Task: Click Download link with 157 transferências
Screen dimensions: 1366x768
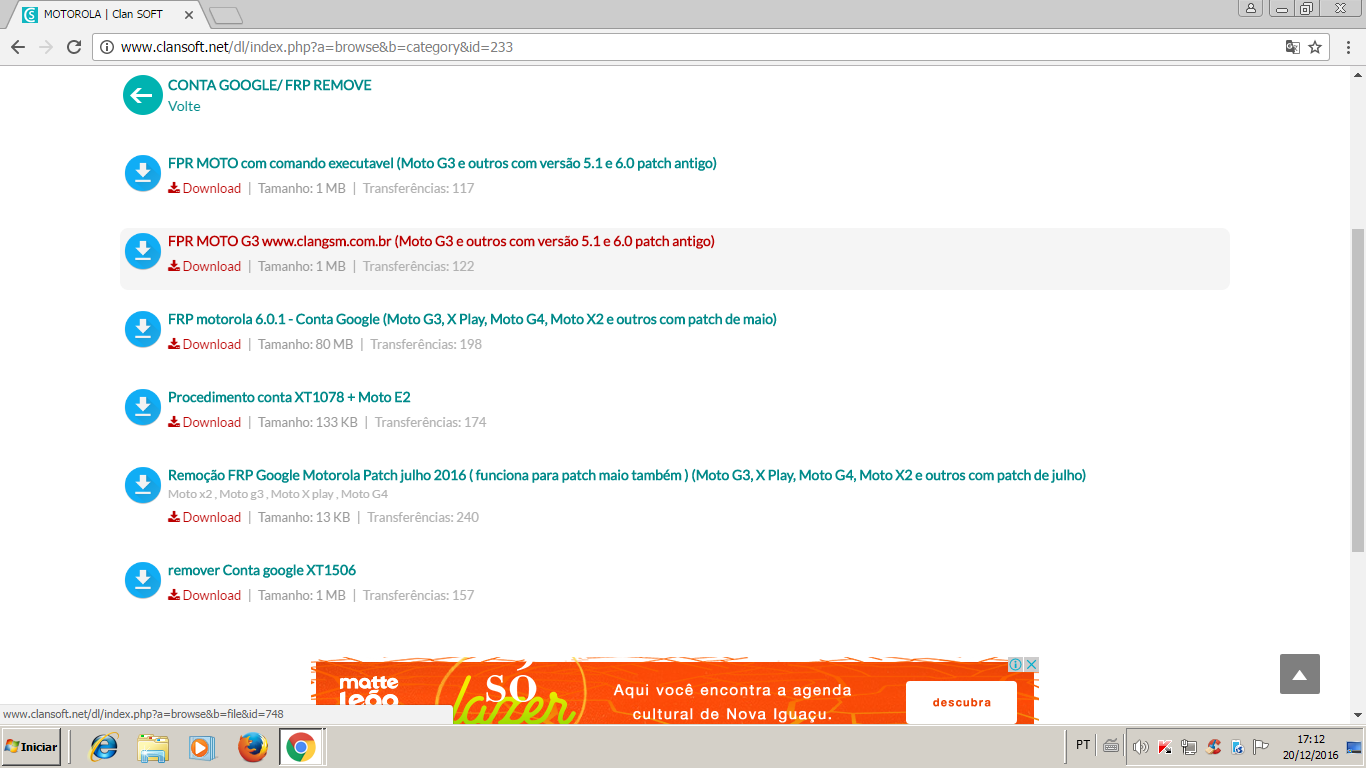Action: coord(205,595)
